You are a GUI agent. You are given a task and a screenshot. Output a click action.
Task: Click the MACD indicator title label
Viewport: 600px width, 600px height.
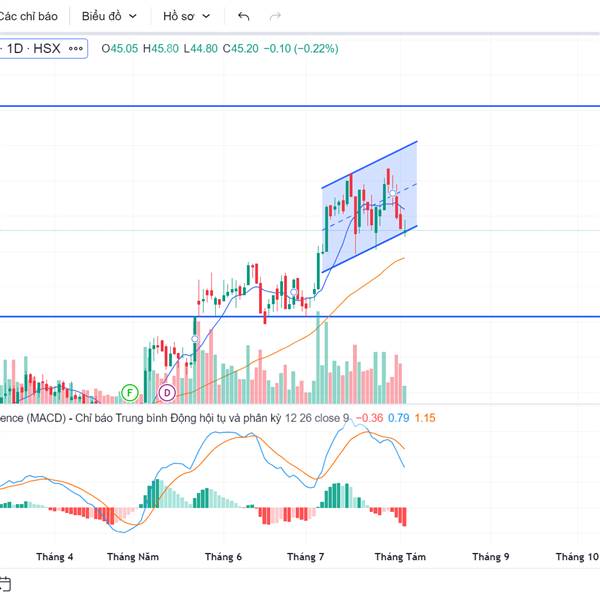174,418
